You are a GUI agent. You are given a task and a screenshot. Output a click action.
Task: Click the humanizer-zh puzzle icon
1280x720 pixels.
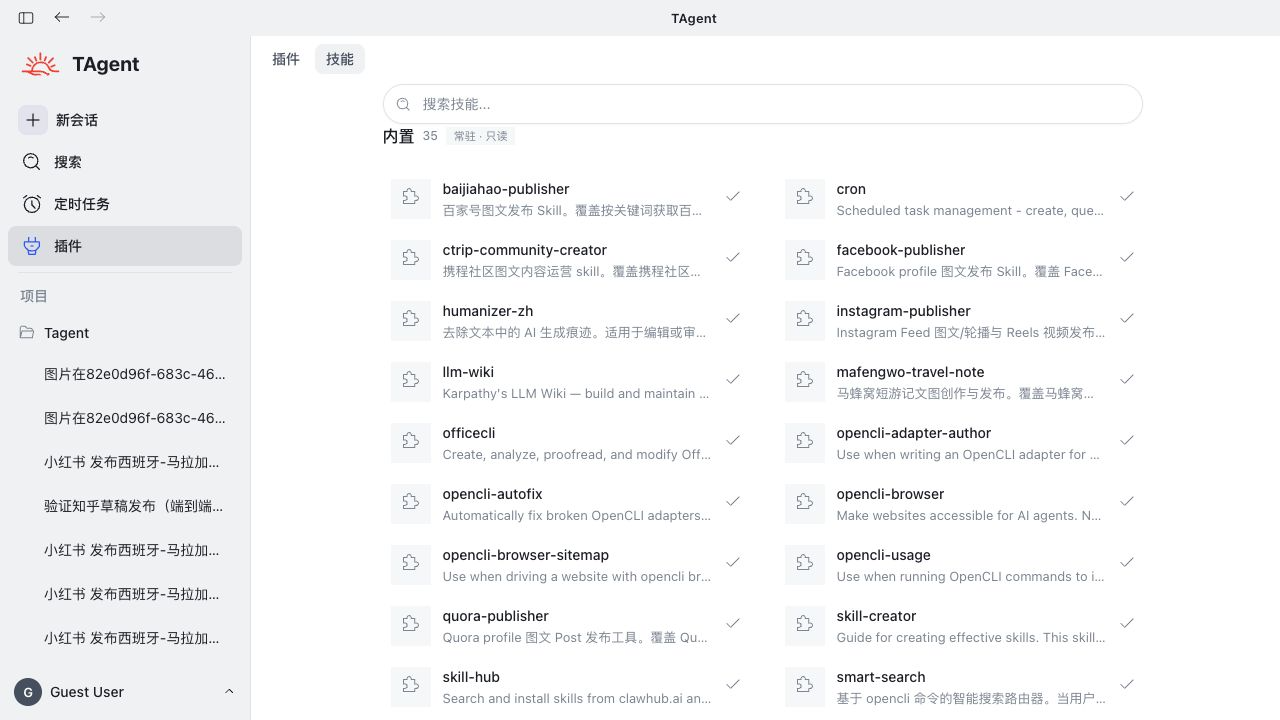(x=410, y=321)
